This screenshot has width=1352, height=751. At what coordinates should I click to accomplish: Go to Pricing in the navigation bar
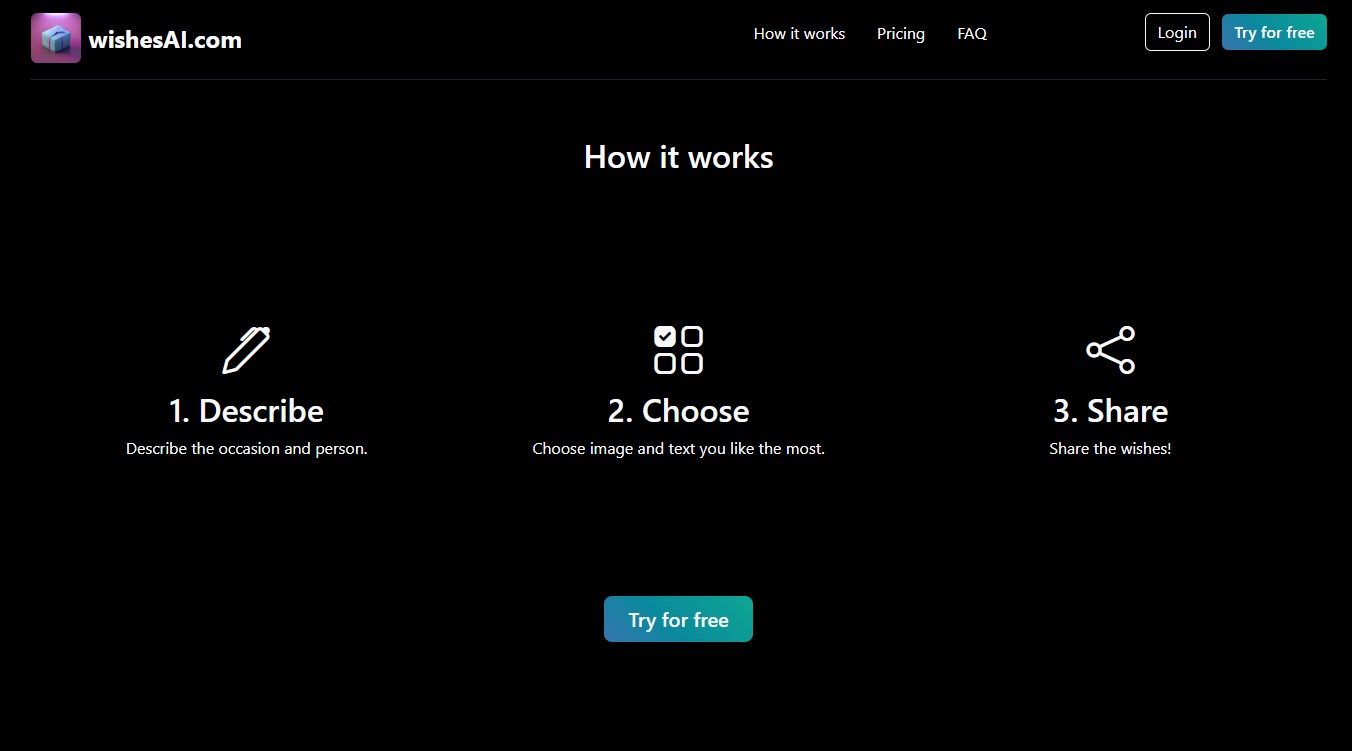[900, 33]
